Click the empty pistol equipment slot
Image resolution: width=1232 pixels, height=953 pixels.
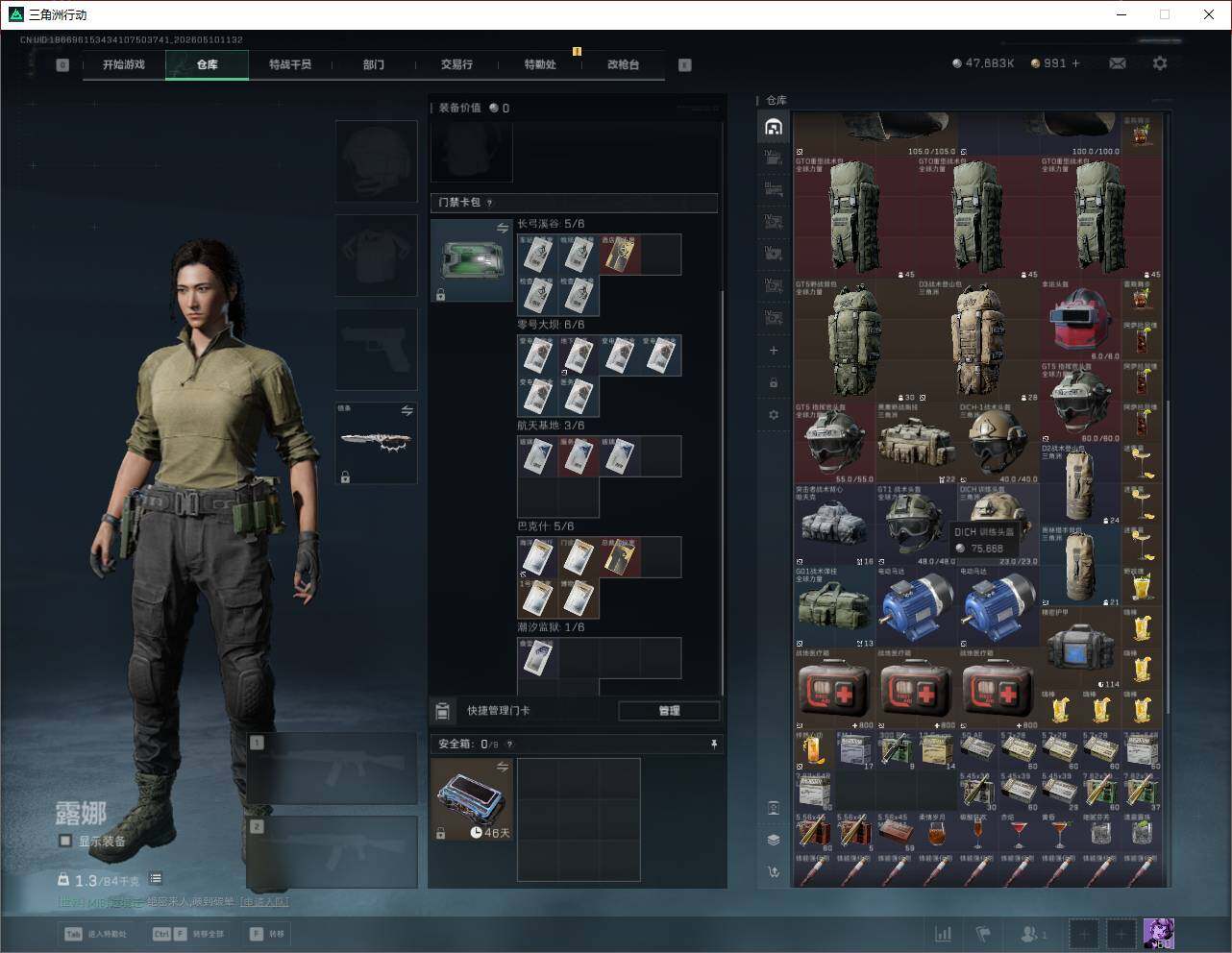(376, 350)
